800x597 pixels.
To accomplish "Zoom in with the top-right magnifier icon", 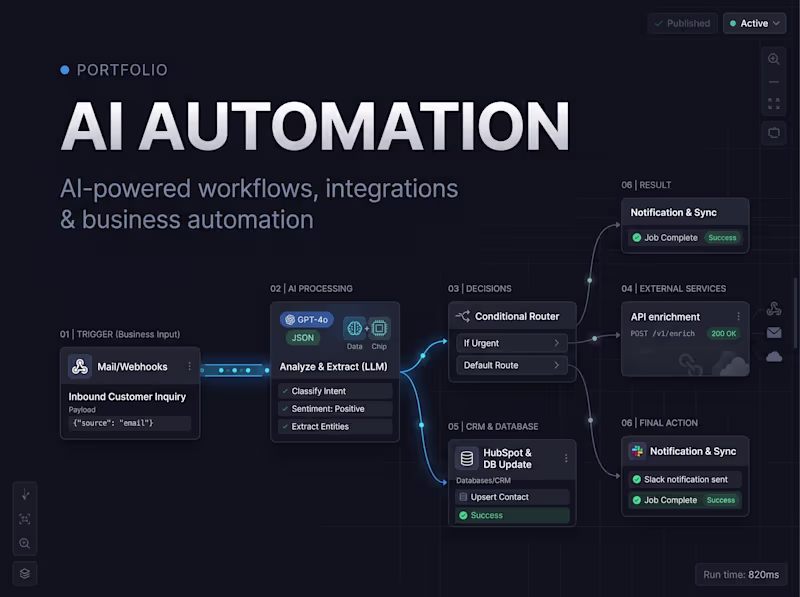I will pos(773,59).
